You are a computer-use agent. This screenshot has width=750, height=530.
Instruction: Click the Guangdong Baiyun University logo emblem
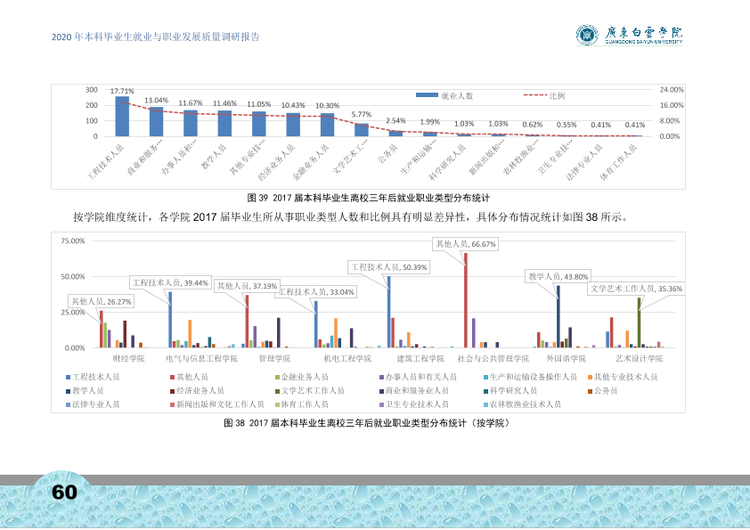click(x=587, y=35)
